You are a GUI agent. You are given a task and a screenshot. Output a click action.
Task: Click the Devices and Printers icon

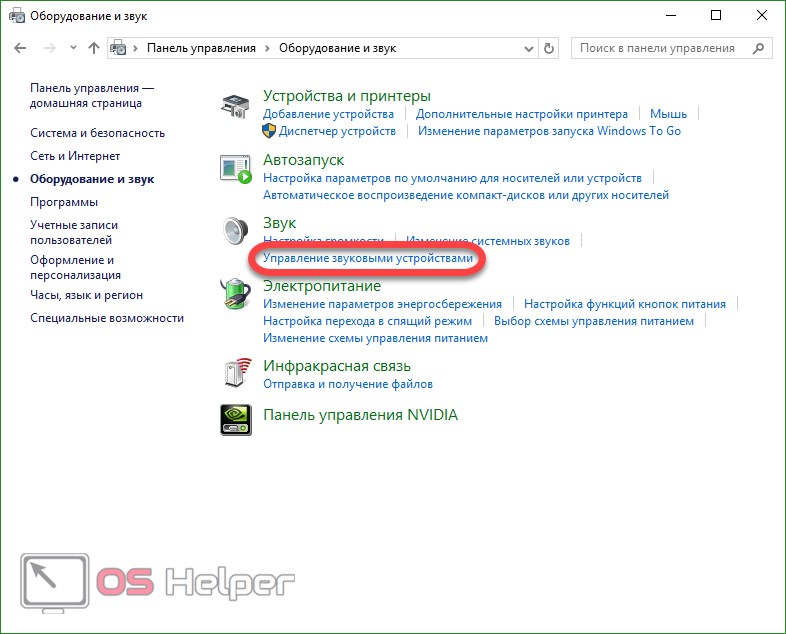pos(235,105)
